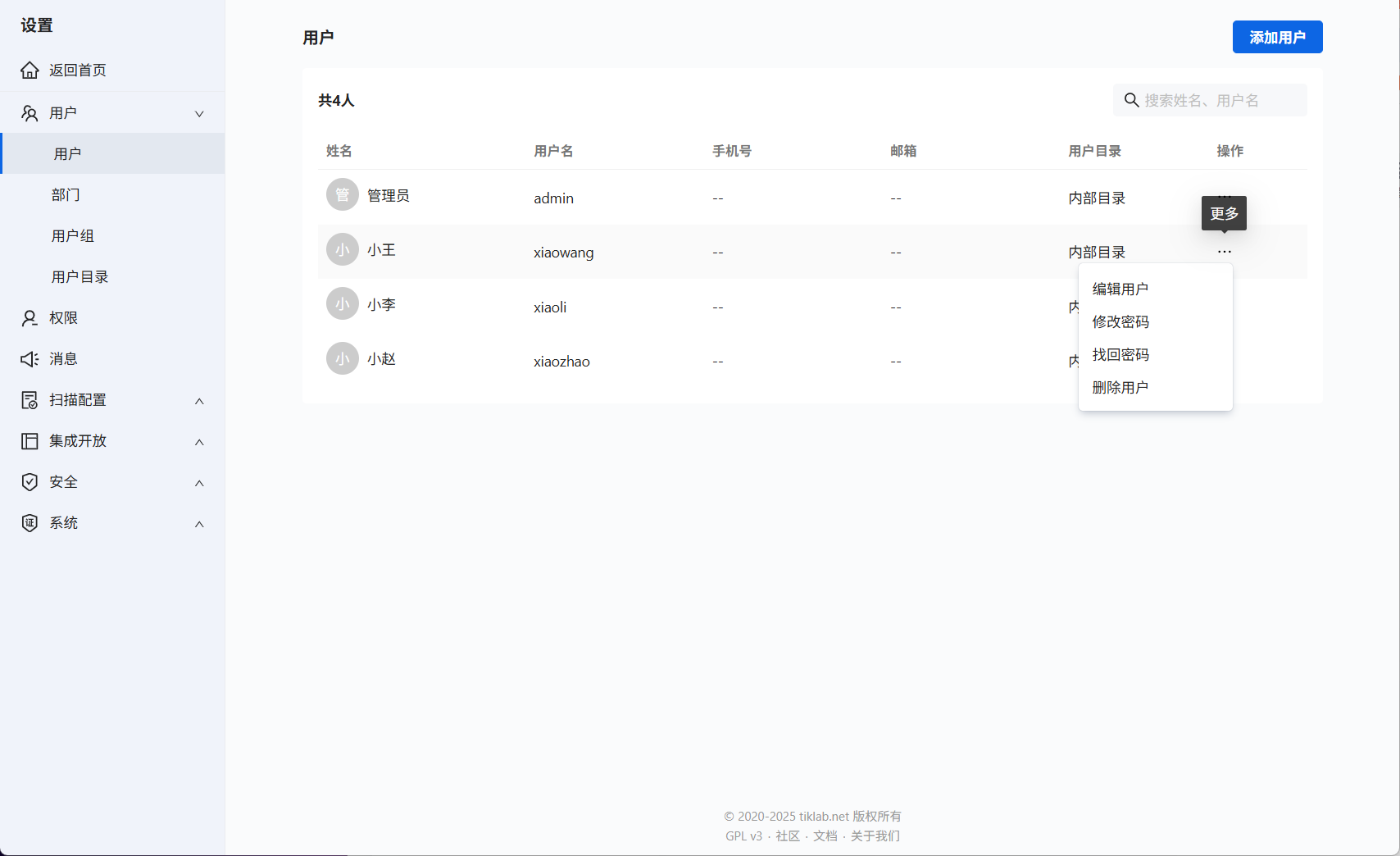Click the home icon beside 返回首页

click(x=30, y=71)
